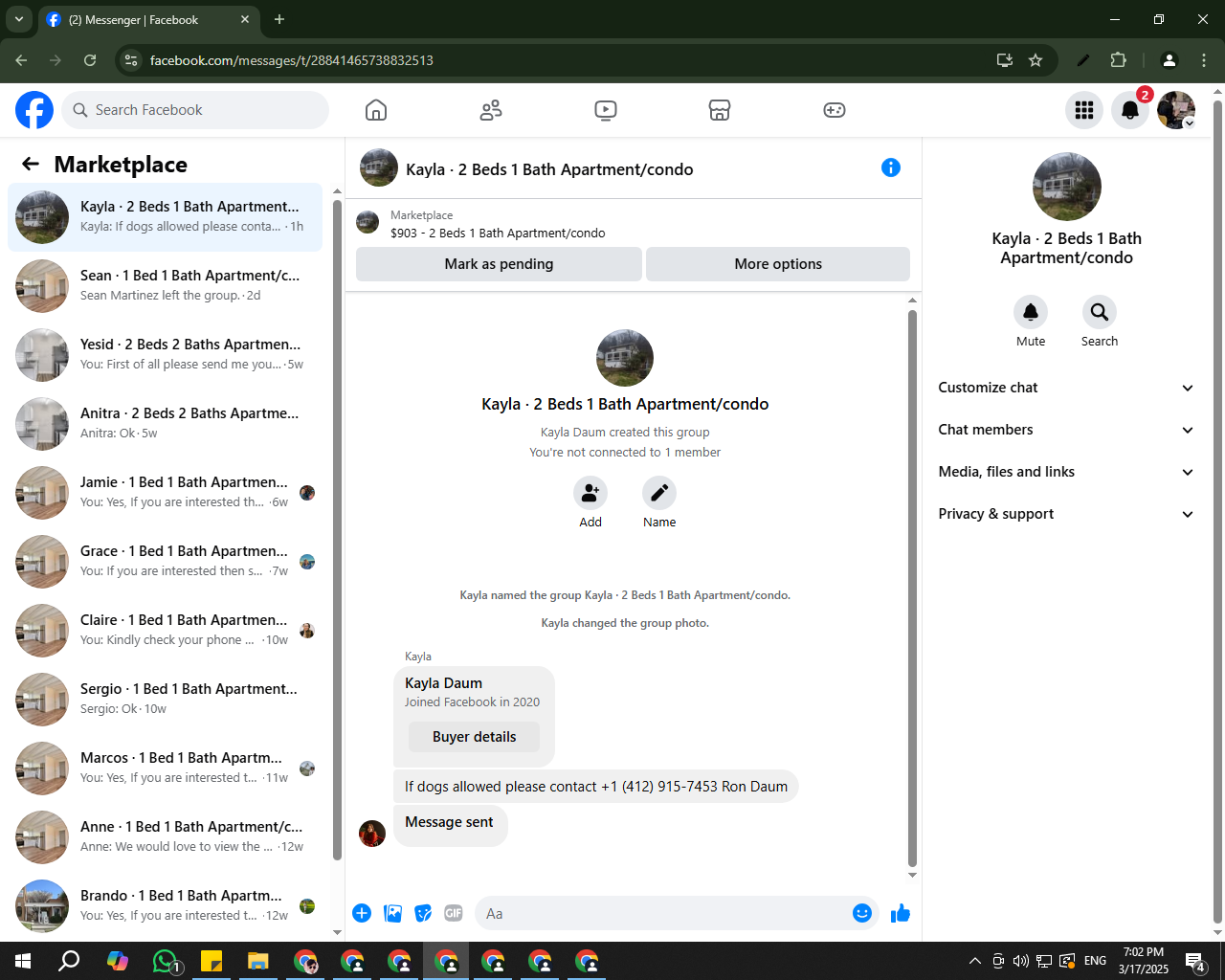The height and width of the screenshot is (980, 1225).
Task: Click Mark as pending button
Action: [499, 264]
